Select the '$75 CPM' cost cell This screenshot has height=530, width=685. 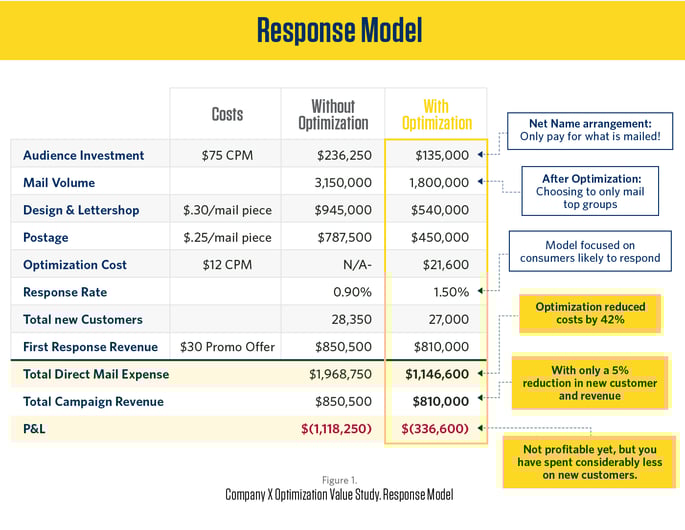click(x=227, y=156)
